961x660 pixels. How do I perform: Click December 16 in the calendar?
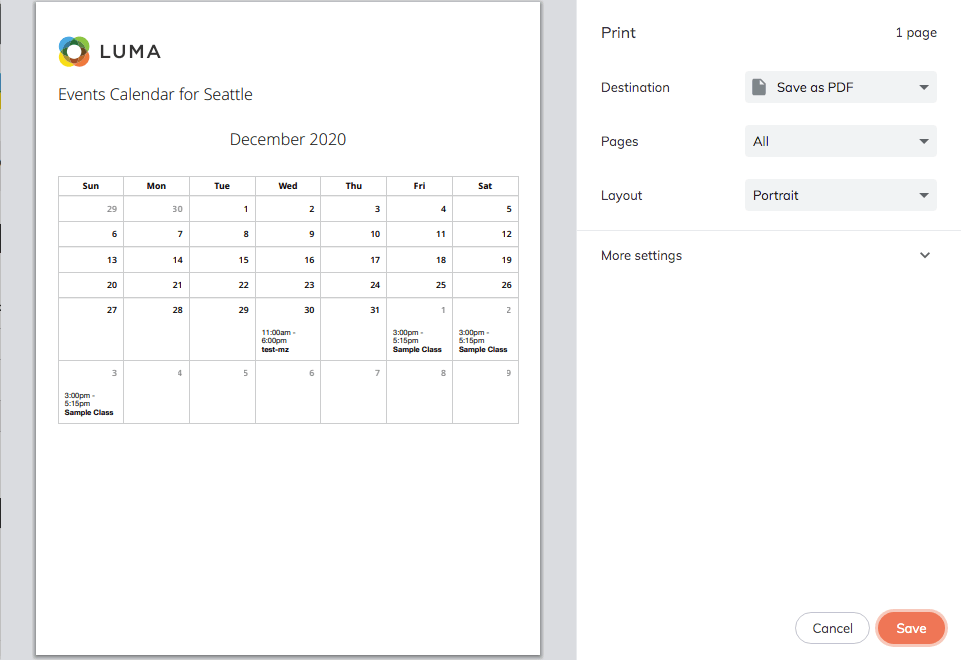[309, 260]
